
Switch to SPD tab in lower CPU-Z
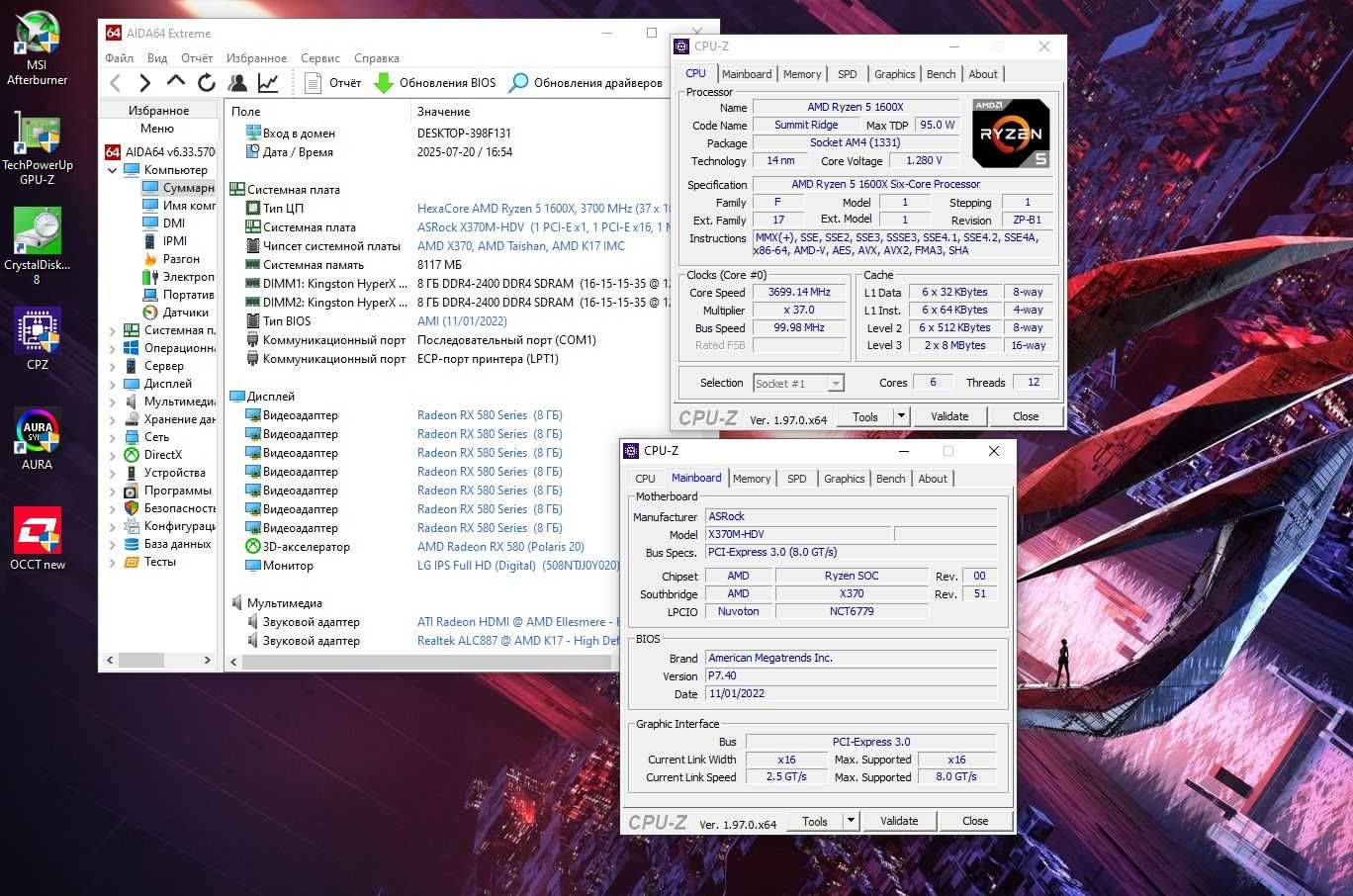[796, 479]
